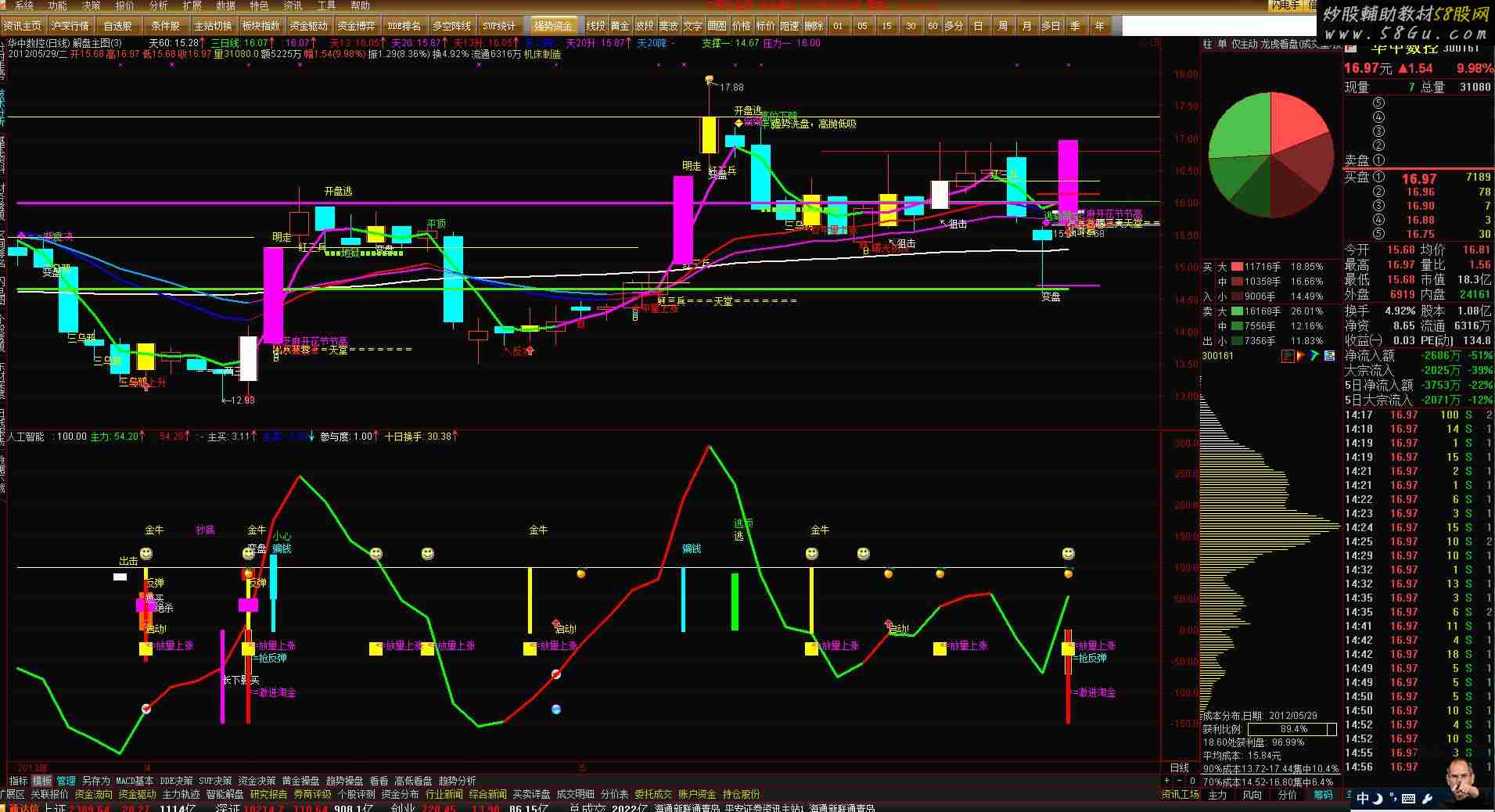Open the 另存为 template option
The image size is (1495, 812).
click(95, 781)
